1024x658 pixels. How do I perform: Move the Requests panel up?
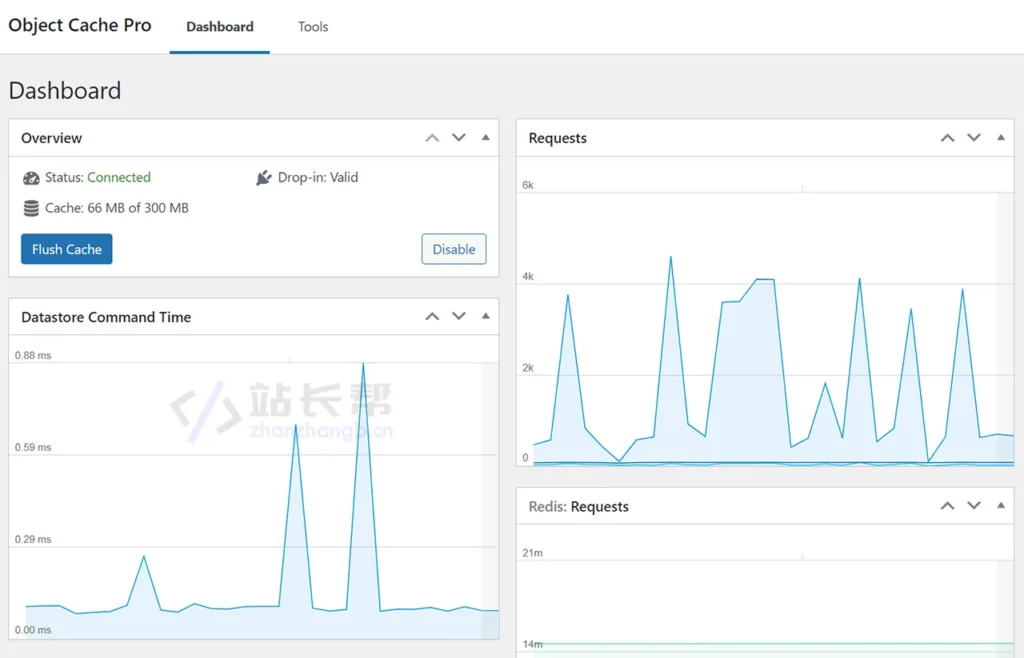947,138
